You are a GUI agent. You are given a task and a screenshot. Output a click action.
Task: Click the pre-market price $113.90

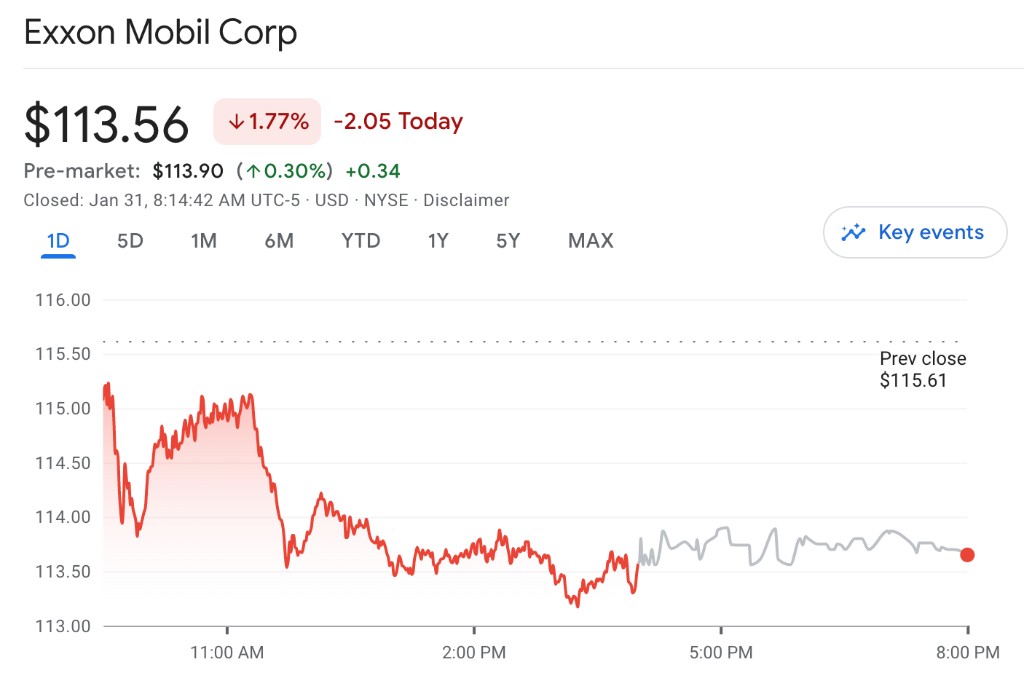tap(187, 171)
